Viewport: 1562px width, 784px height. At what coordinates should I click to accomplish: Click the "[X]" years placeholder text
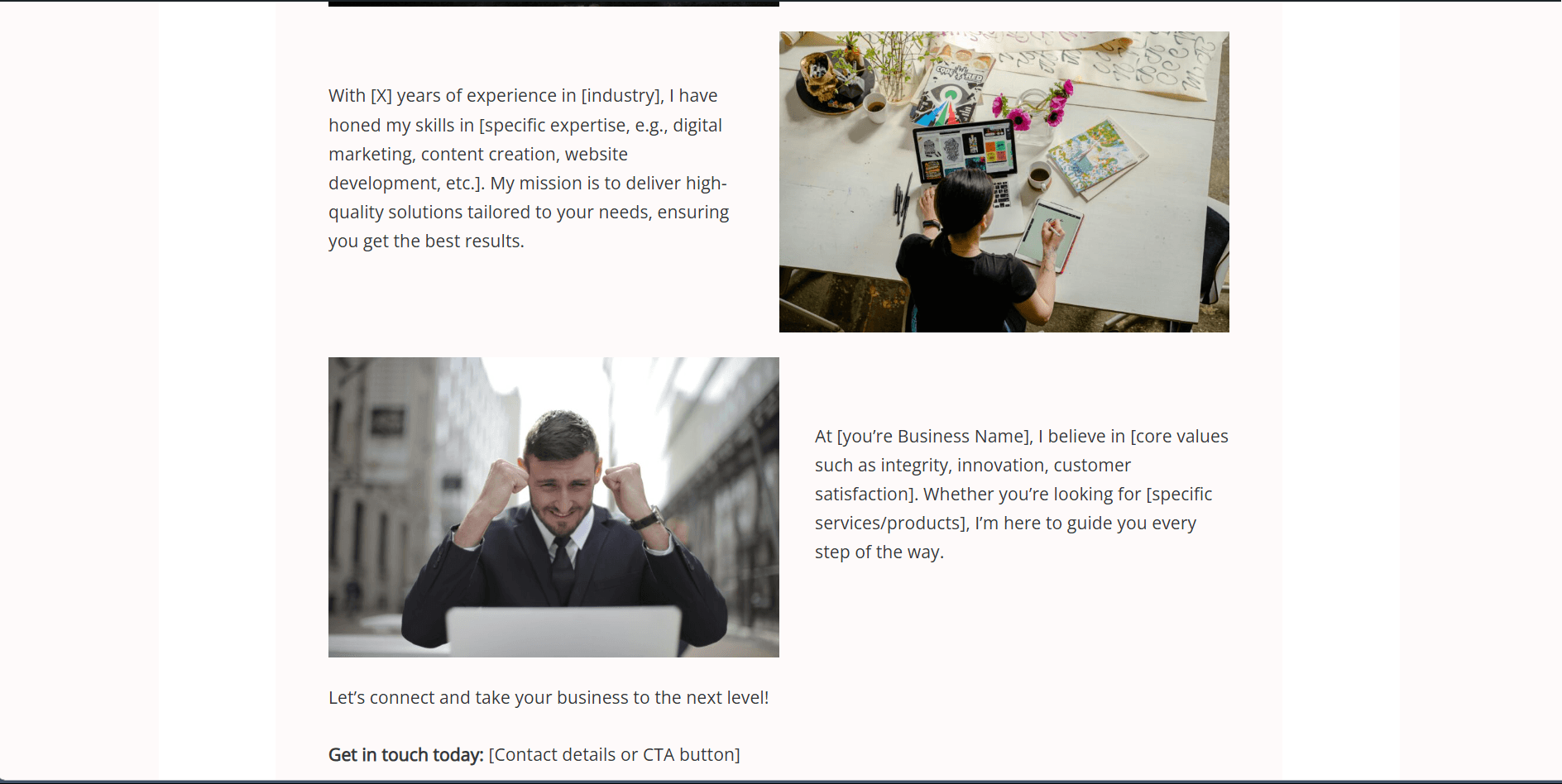(381, 96)
